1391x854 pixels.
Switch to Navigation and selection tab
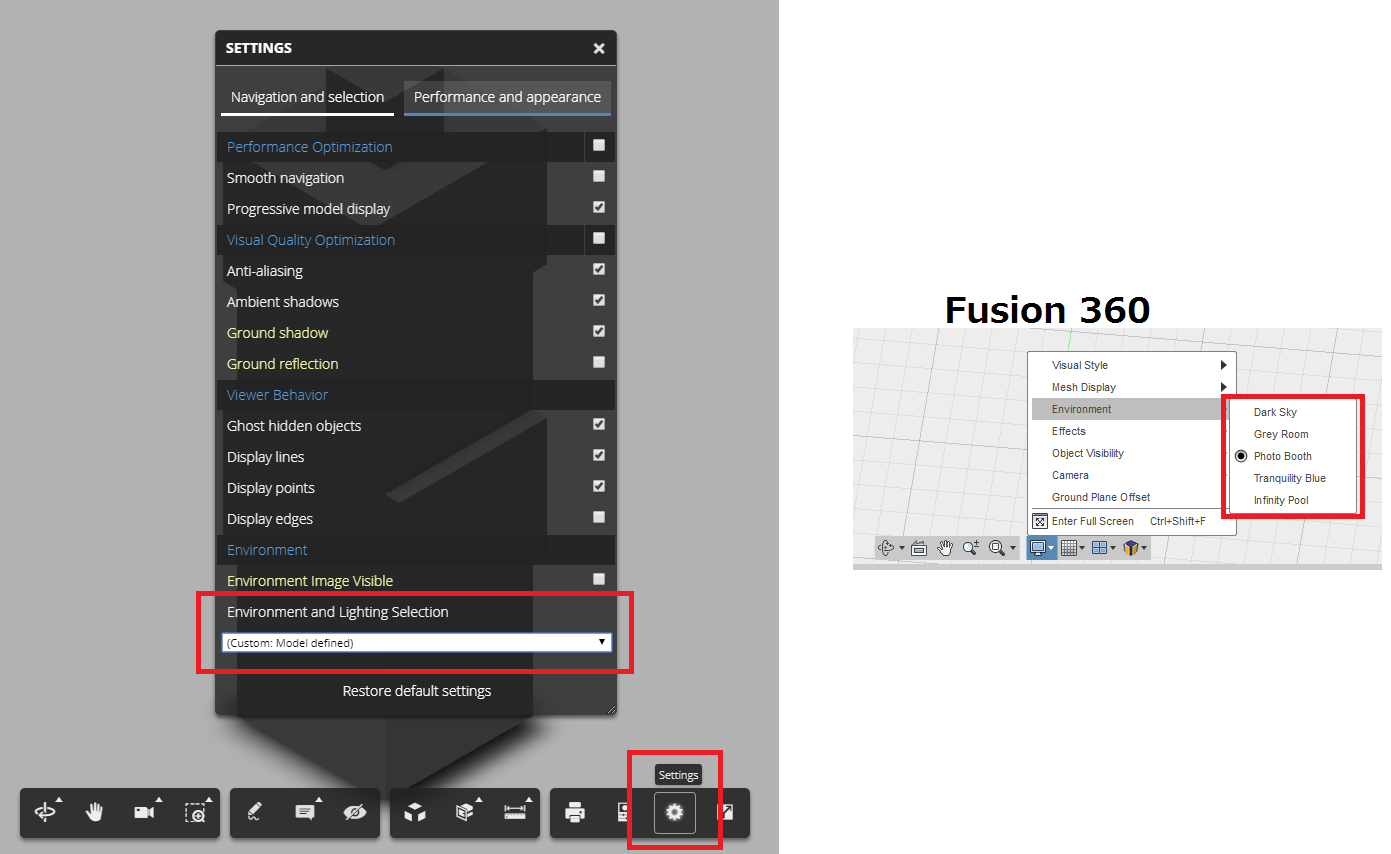coord(308,98)
